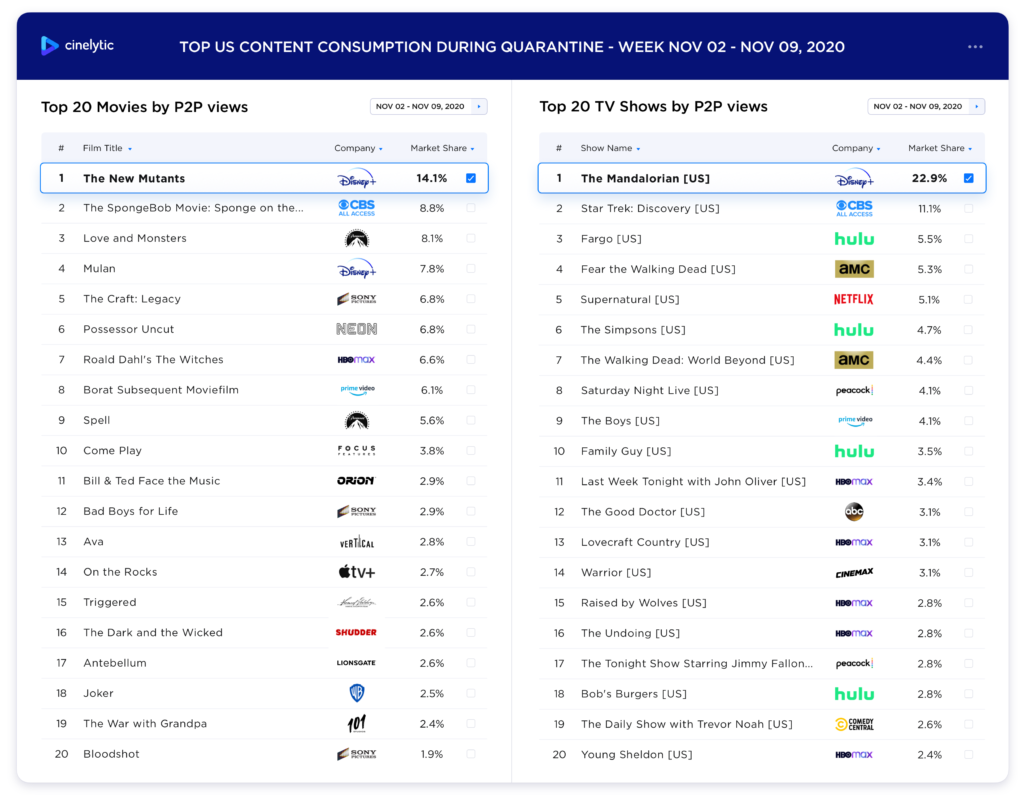The image size is (1024, 795).
Task: Click Sony Pictures logo for The Craft: Legacy
Action: pos(357,299)
